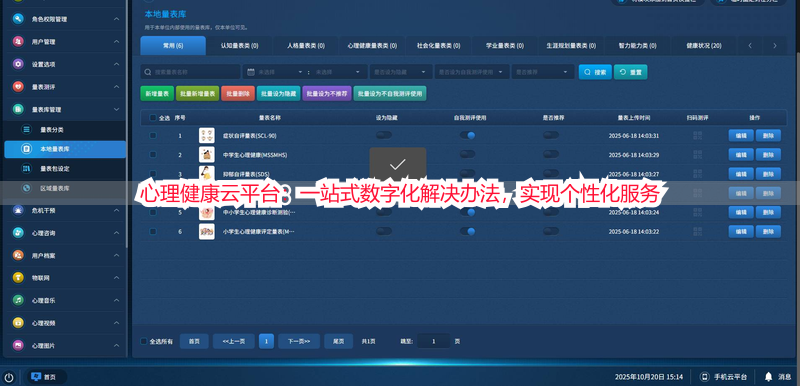Click the green 新增量表 button
800x386 pixels.
pos(157,93)
